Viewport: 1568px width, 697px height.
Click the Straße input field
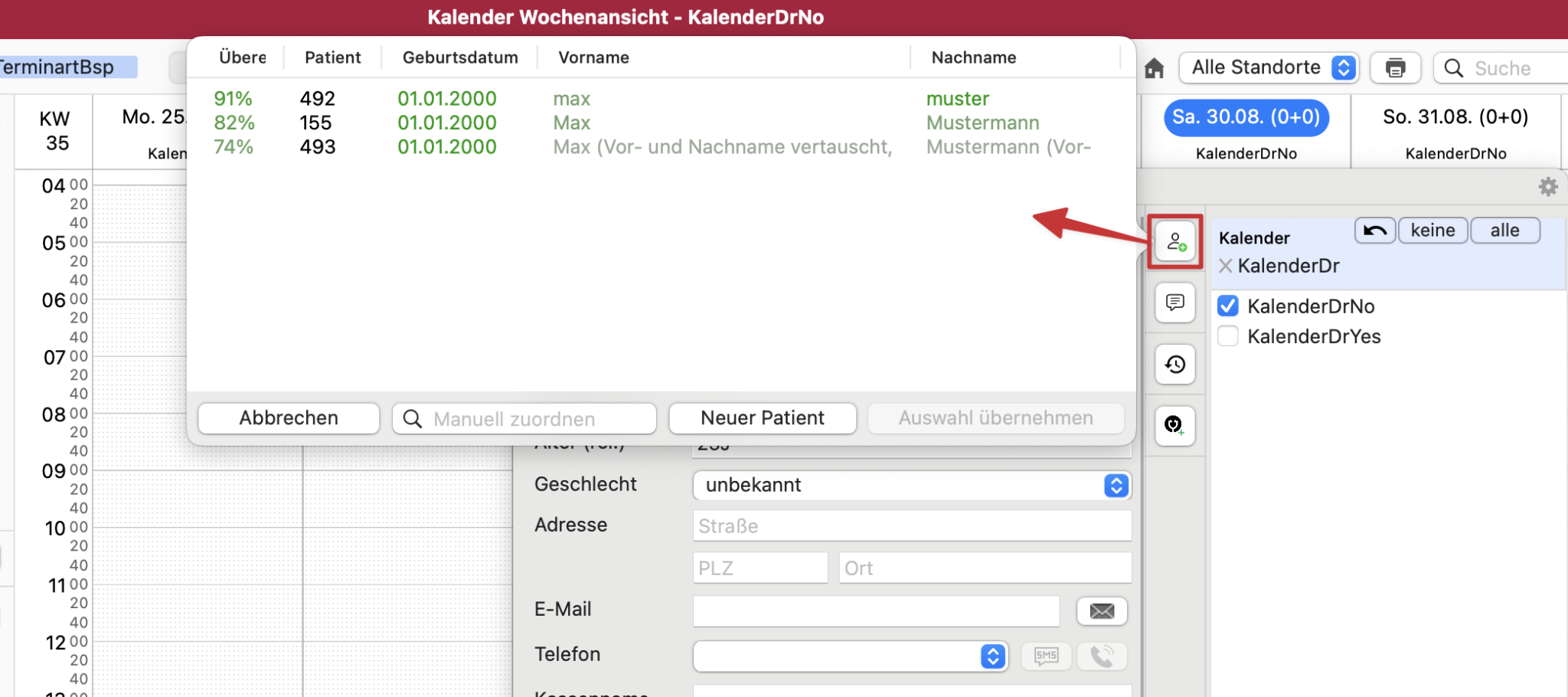click(x=912, y=526)
